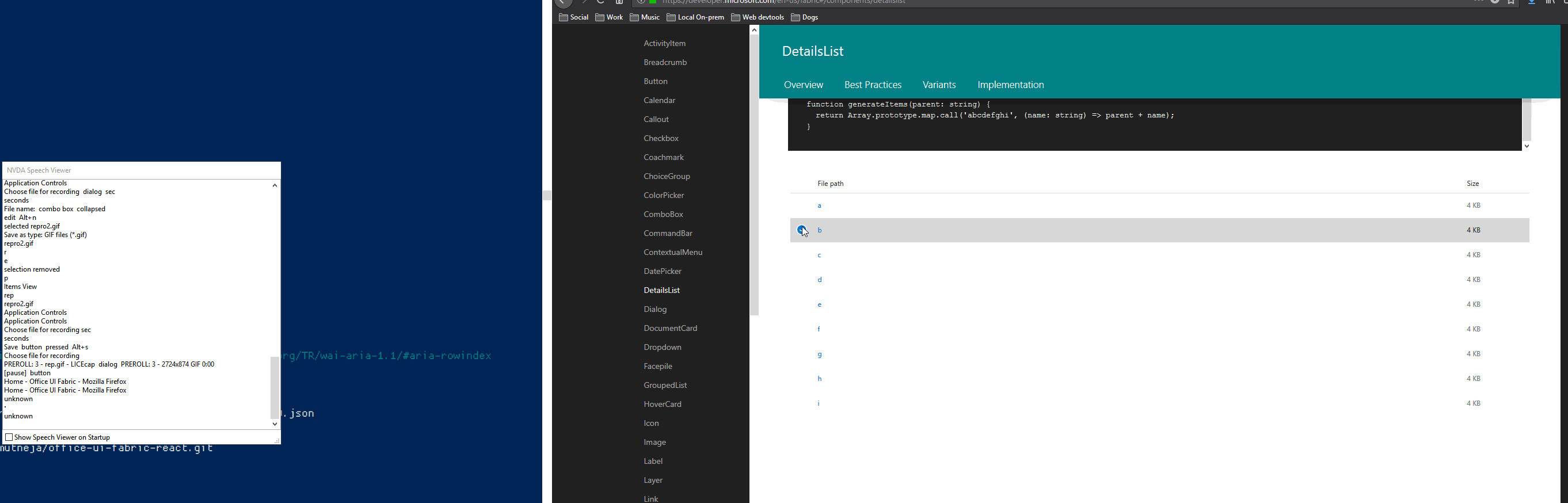The width and height of the screenshot is (1568, 503).
Task: Click file path link 'i'
Action: (x=819, y=403)
